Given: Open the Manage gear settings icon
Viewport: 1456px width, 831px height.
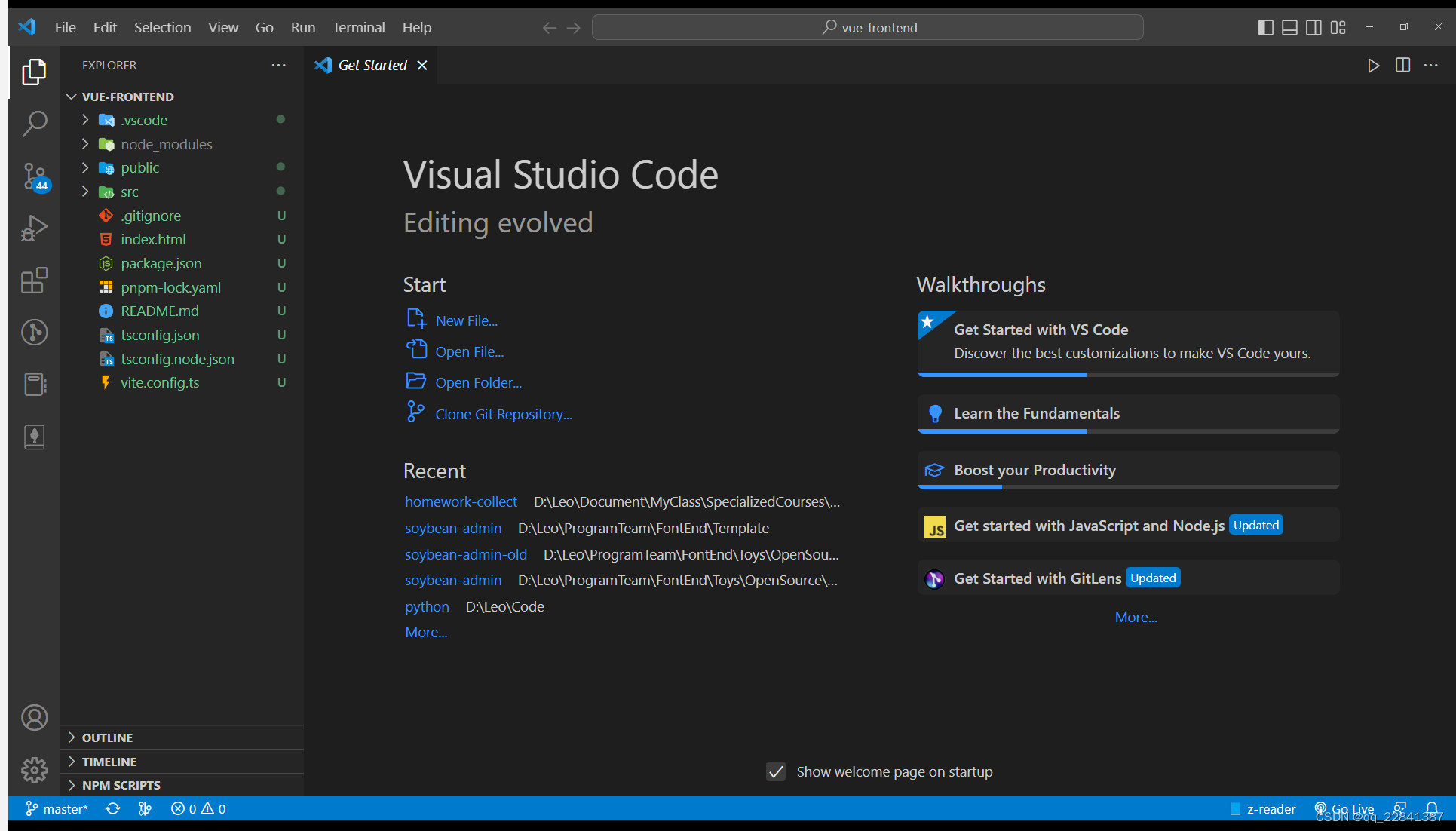Looking at the screenshot, I should [x=34, y=770].
